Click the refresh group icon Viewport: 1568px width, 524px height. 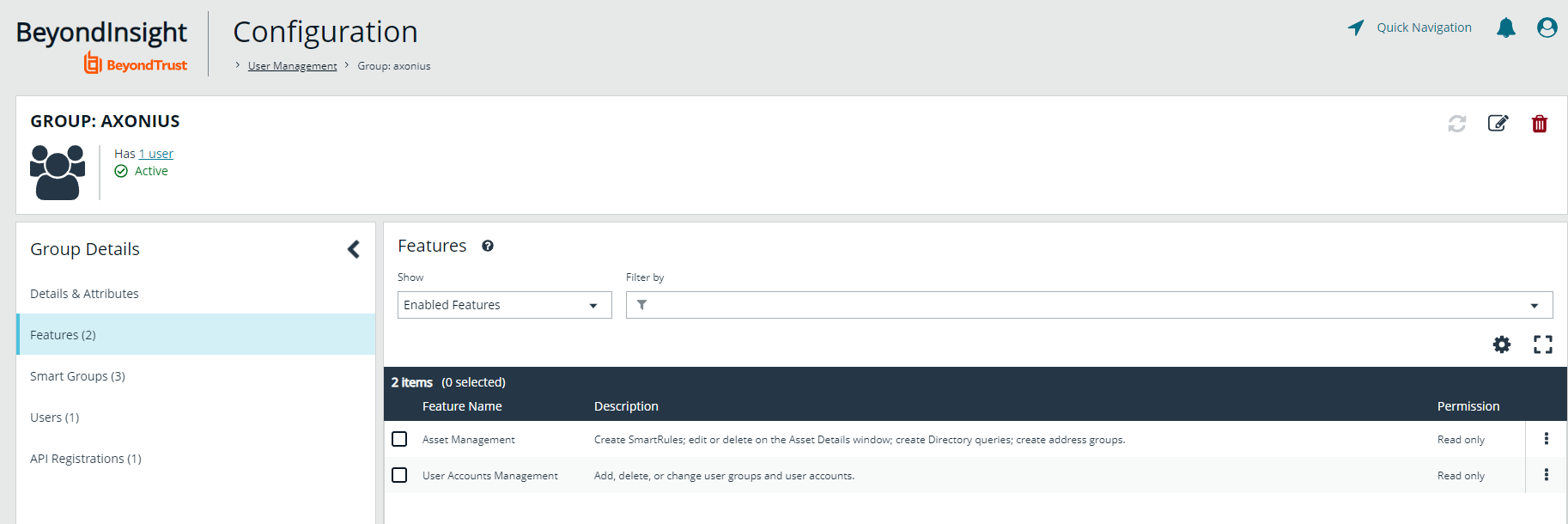1457,124
